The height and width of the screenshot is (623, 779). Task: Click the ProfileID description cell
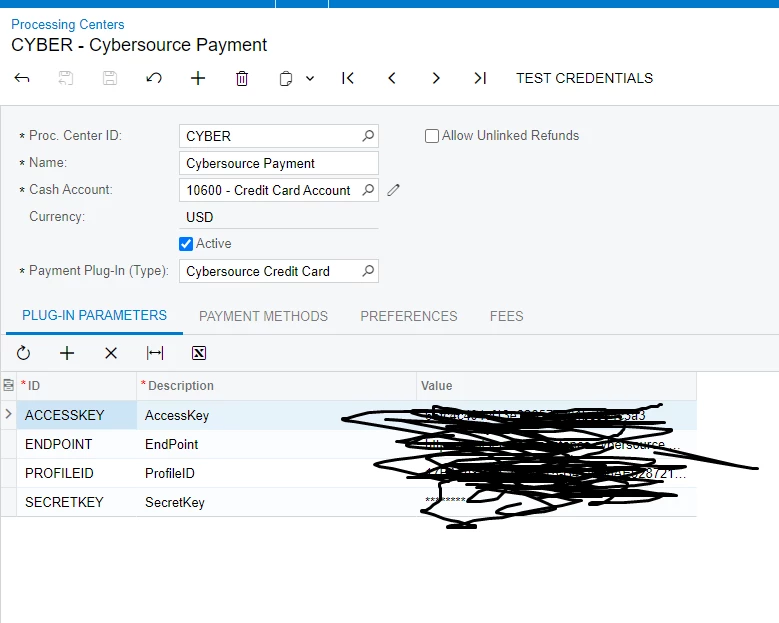[x=276, y=473]
